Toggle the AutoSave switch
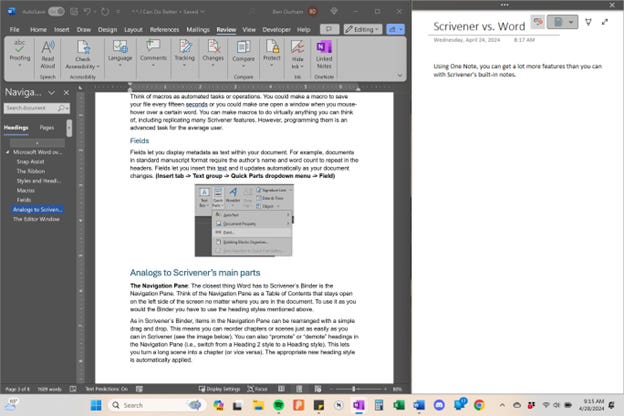This screenshot has width=624, height=416. click(x=56, y=12)
